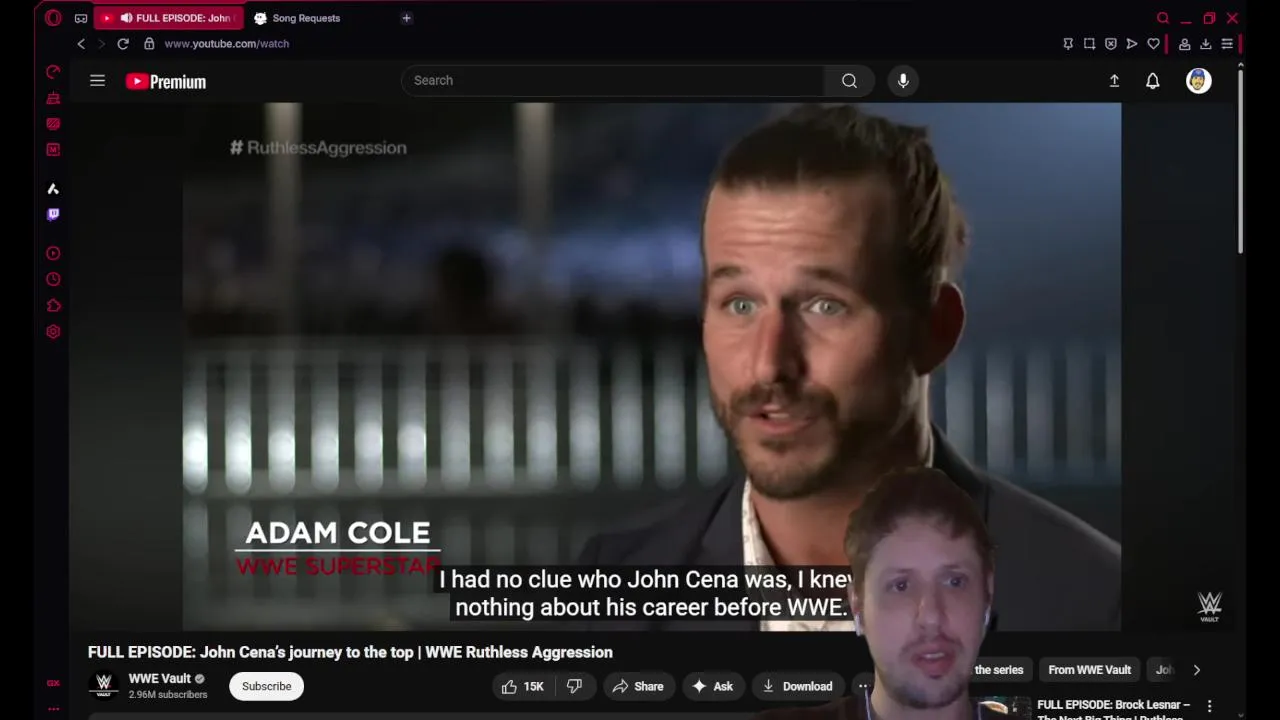Open the workspaces icon beside the tabs

[81, 18]
